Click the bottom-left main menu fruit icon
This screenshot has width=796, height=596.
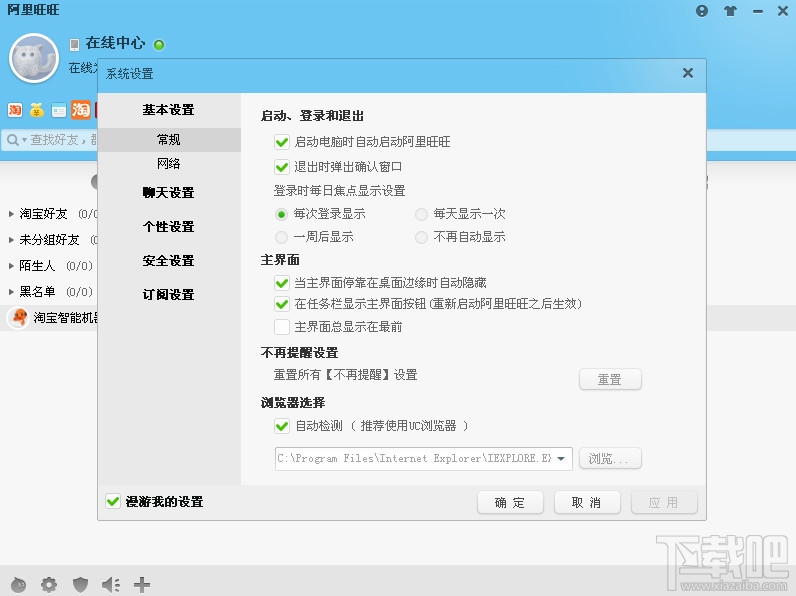[x=18, y=585]
